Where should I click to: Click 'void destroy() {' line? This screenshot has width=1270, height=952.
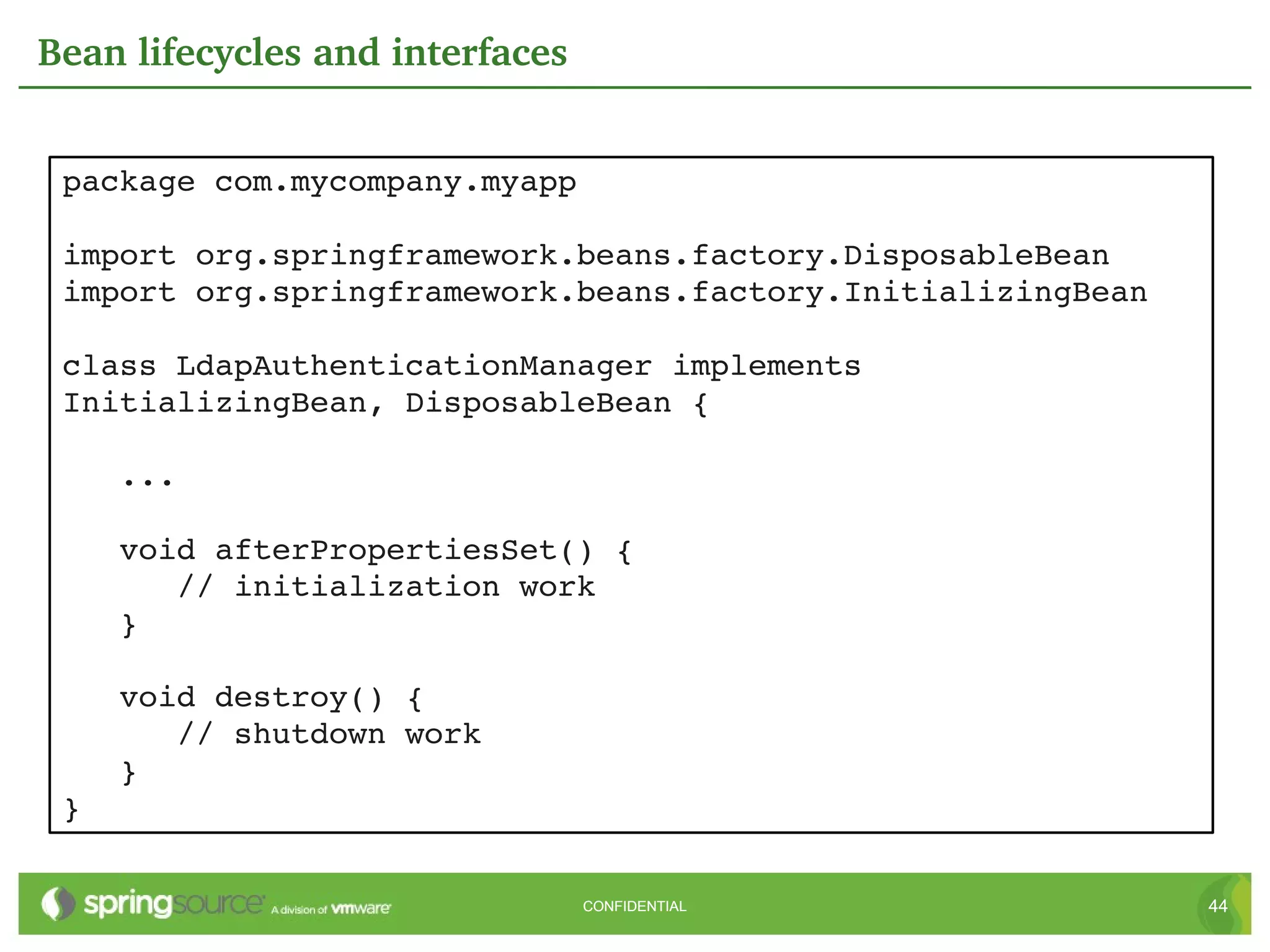(x=271, y=698)
